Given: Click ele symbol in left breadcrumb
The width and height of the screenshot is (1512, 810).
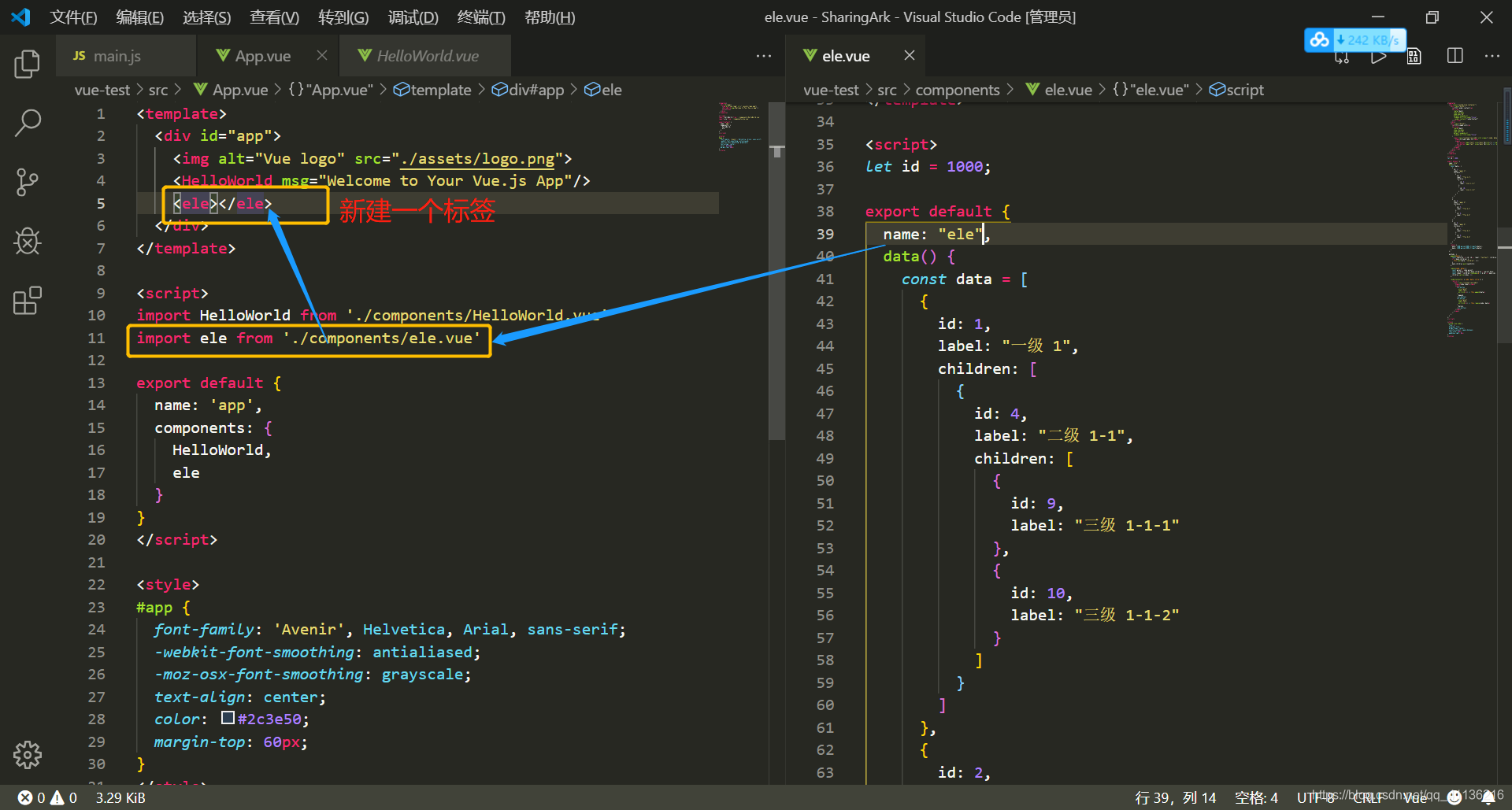Looking at the screenshot, I should (603, 90).
